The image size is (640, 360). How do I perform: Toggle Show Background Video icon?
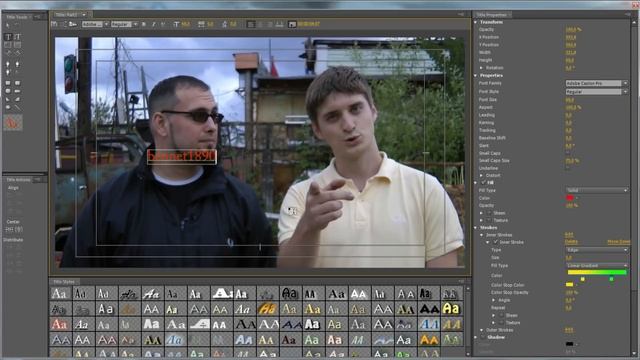[292, 24]
